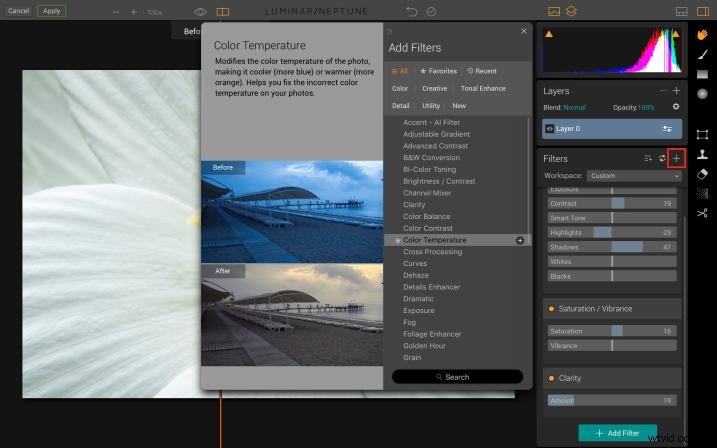Select the Radial mask tool
717x448 pixels.
(702, 94)
